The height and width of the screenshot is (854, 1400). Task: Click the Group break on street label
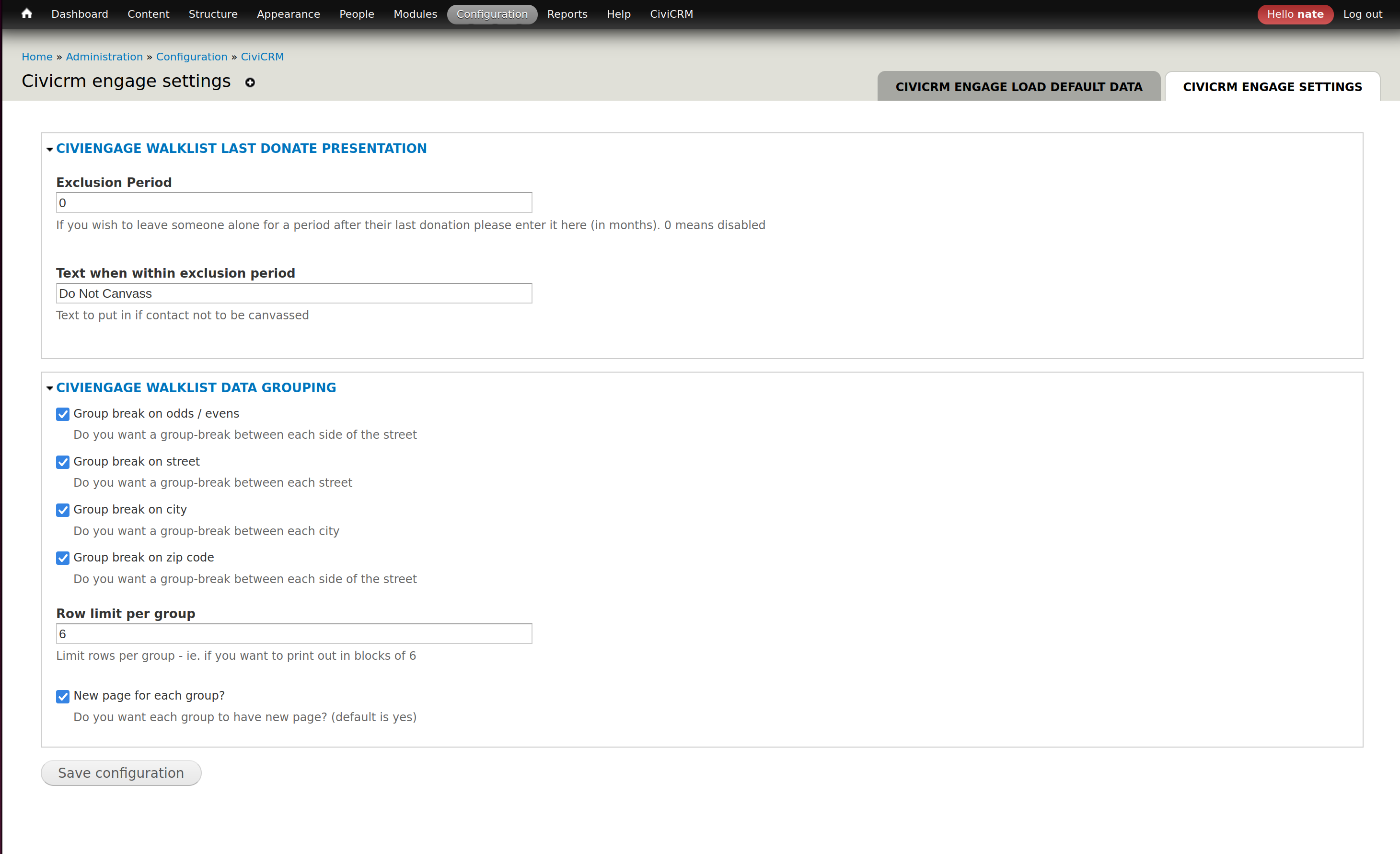pos(137,462)
